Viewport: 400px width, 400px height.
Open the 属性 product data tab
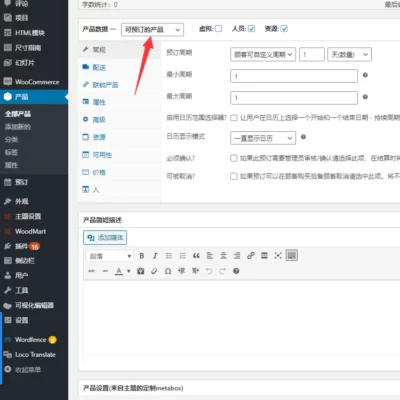click(x=119, y=102)
